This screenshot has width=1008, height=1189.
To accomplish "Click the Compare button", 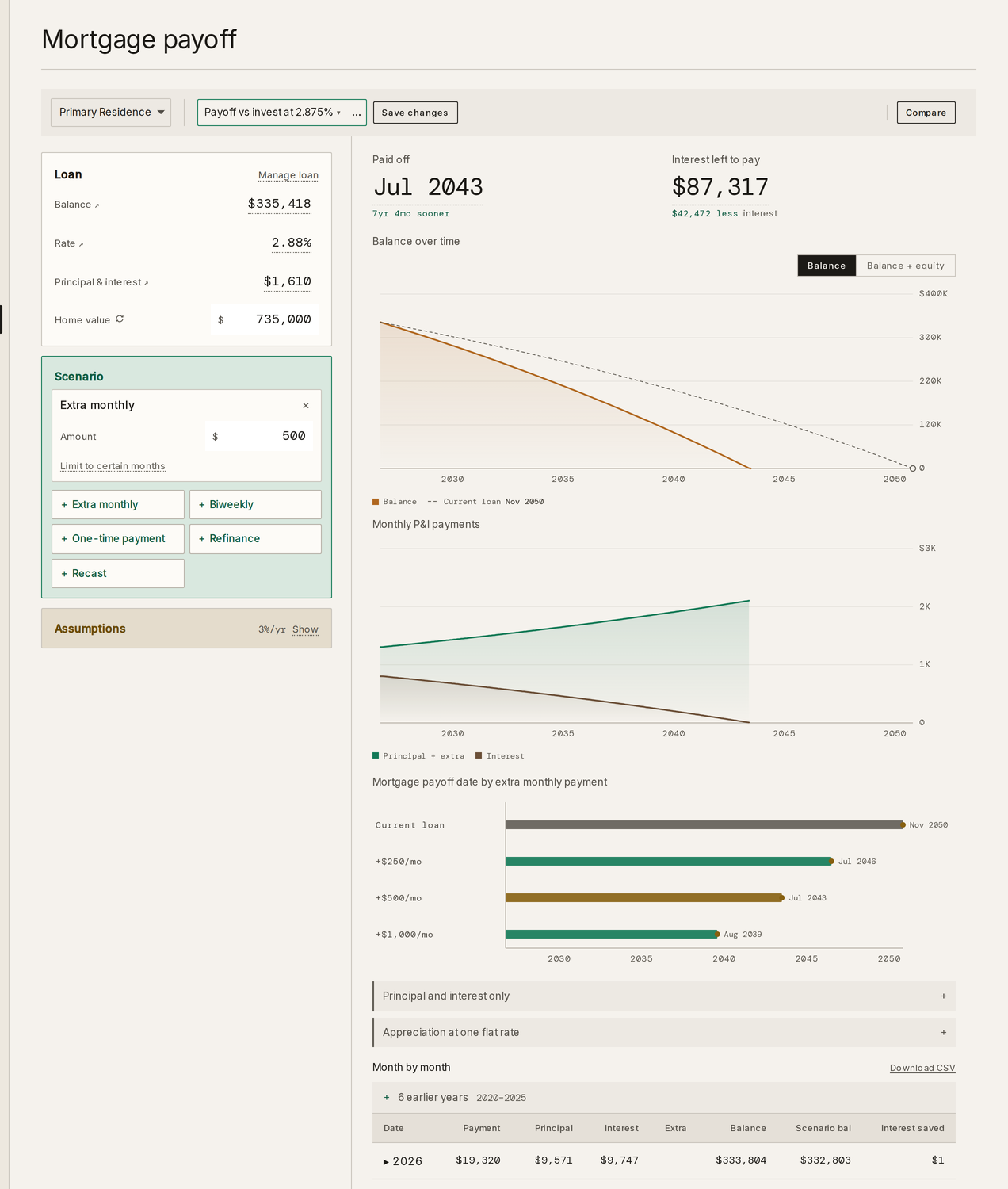I will (x=926, y=113).
